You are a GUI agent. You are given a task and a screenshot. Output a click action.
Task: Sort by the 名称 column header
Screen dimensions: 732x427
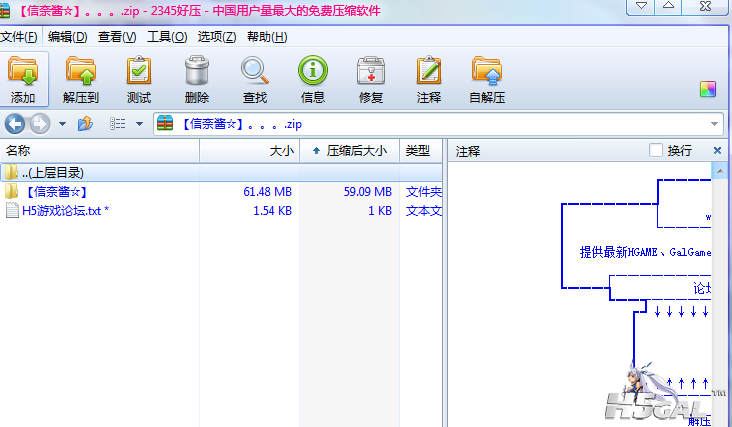[x=99, y=151]
